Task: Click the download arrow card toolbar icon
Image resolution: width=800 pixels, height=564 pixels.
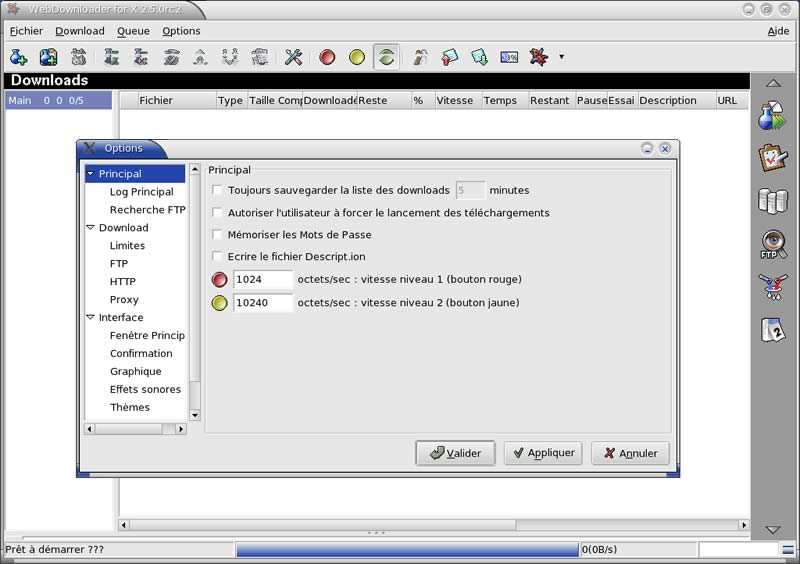Action: 479,57
